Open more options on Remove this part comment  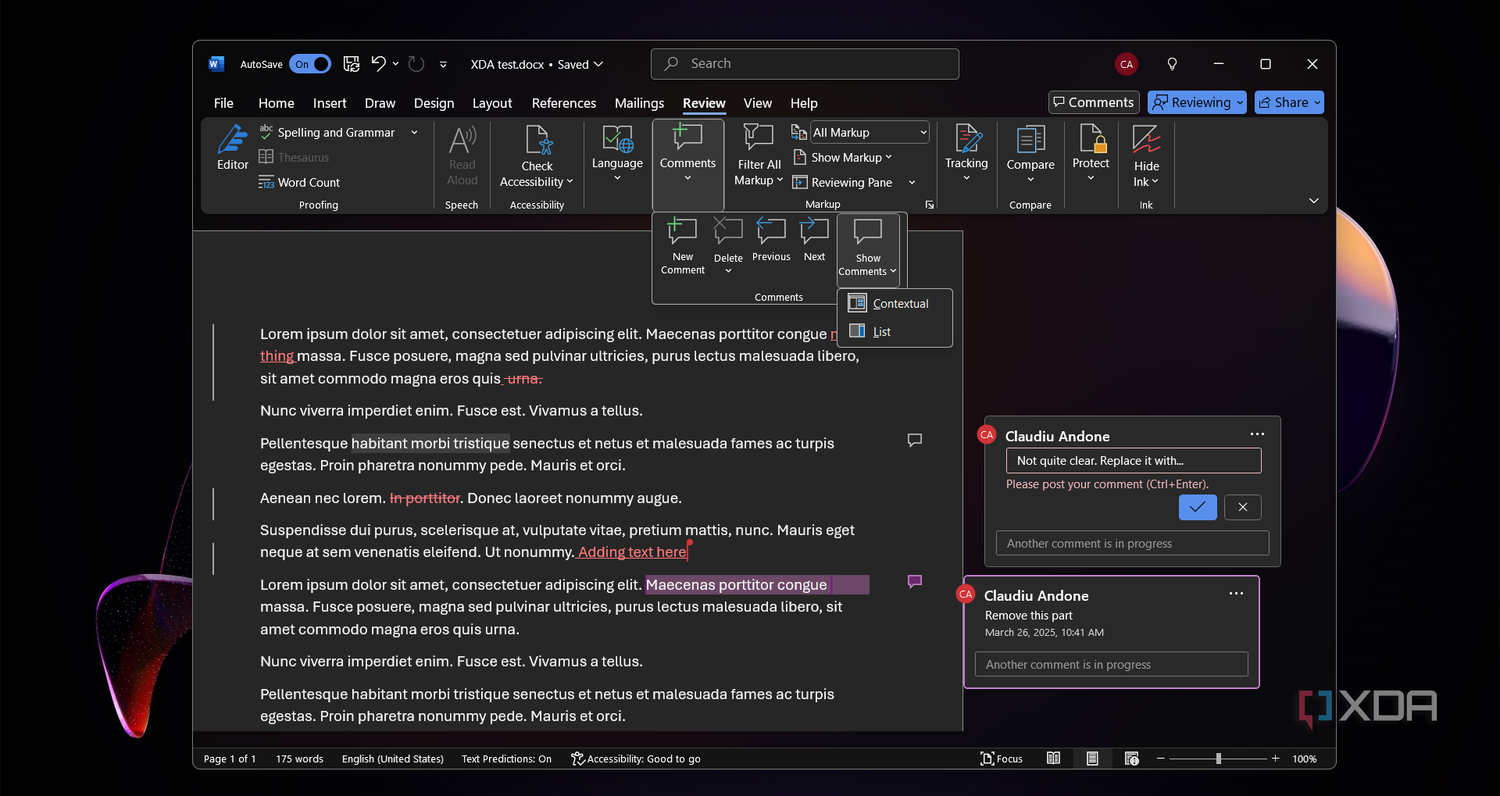pyautogui.click(x=1236, y=593)
